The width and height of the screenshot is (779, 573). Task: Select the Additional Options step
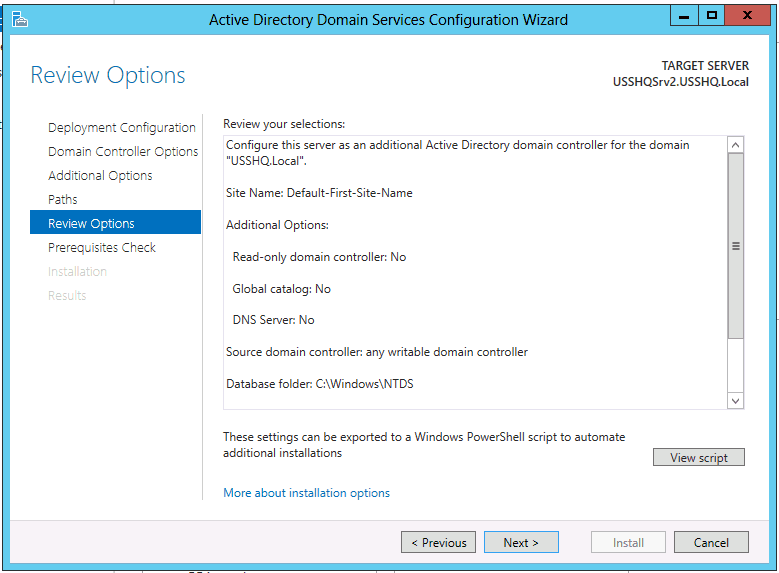(x=100, y=175)
